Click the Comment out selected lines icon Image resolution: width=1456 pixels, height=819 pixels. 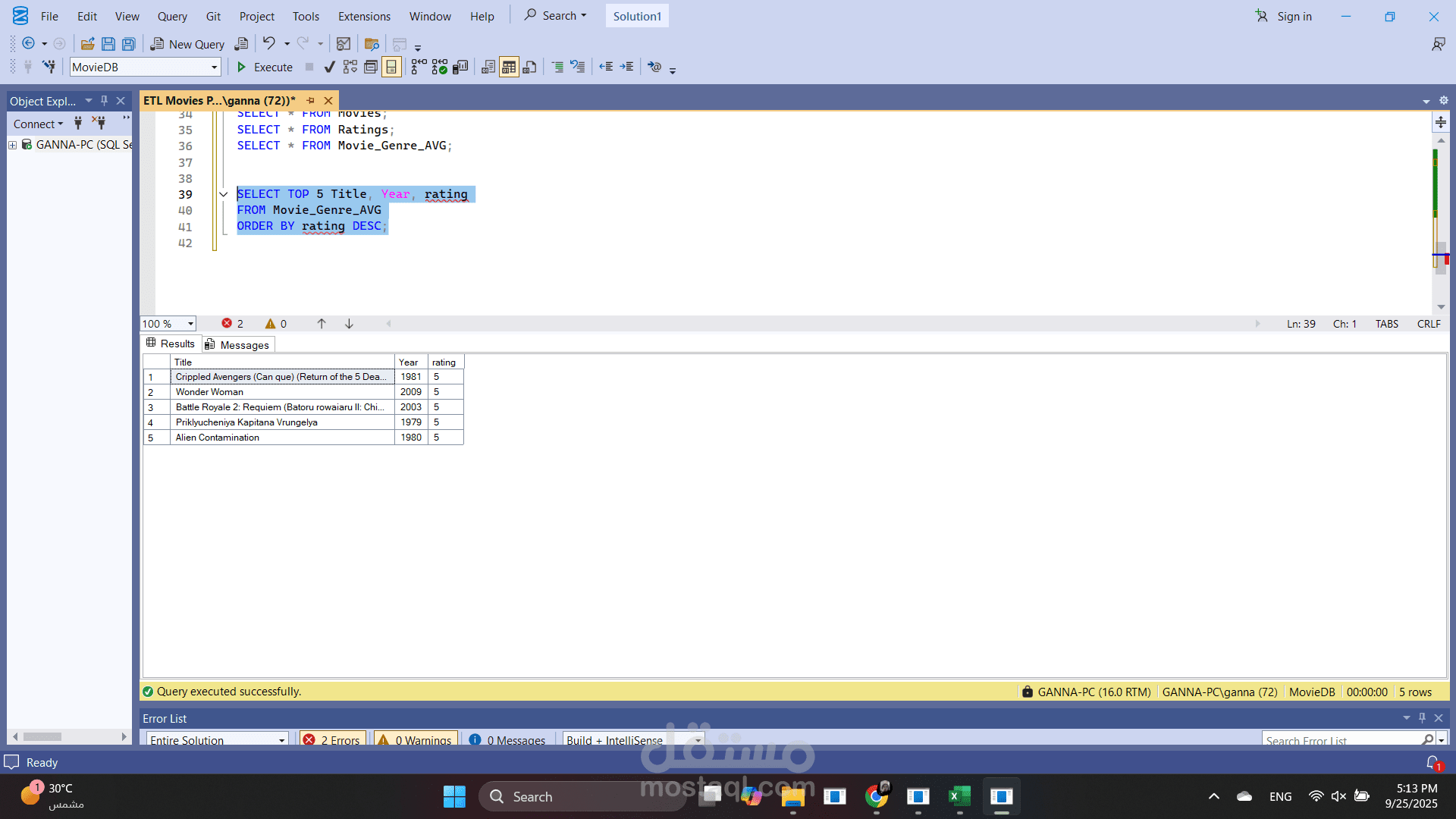557,67
